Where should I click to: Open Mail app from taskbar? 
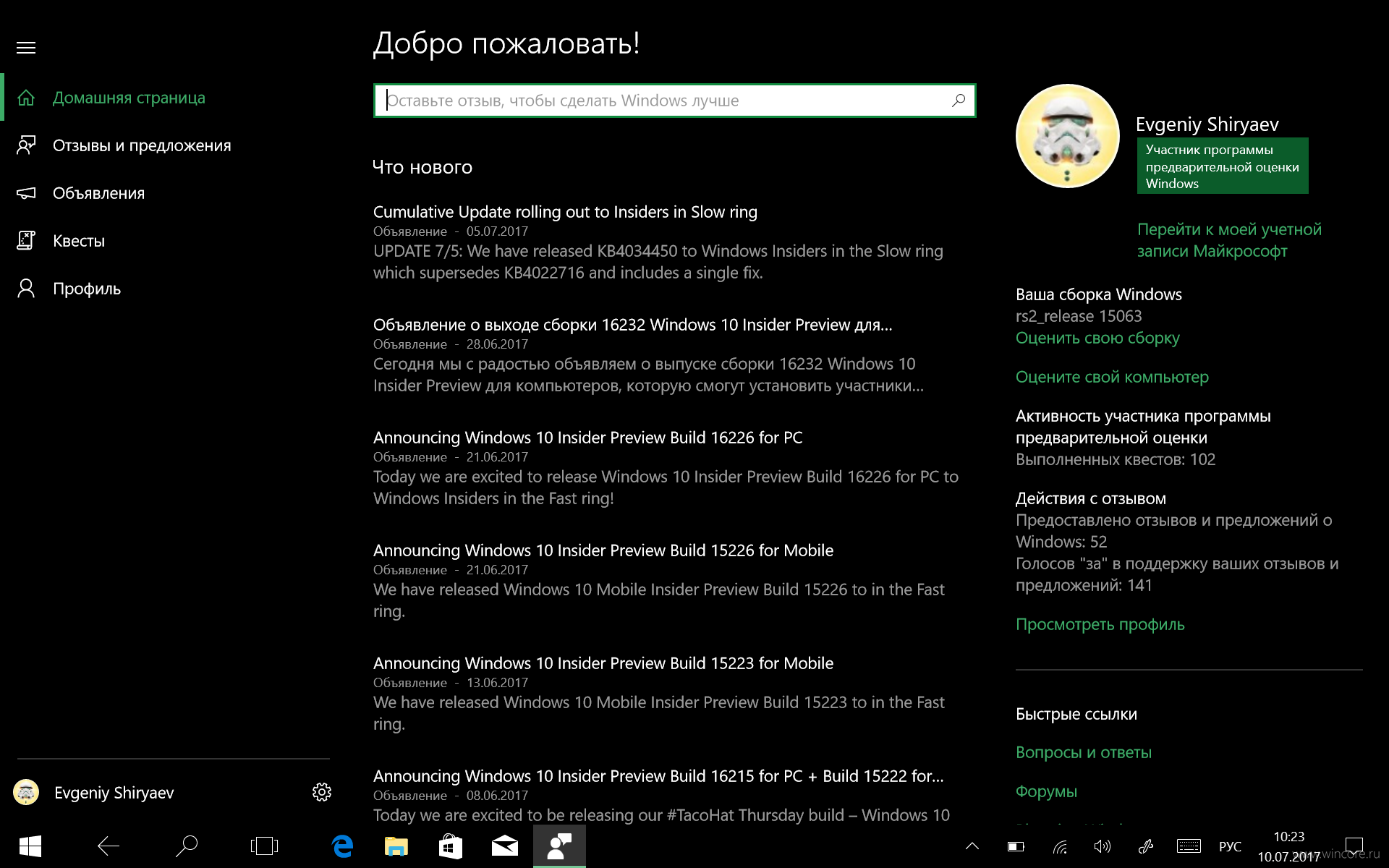point(505,846)
